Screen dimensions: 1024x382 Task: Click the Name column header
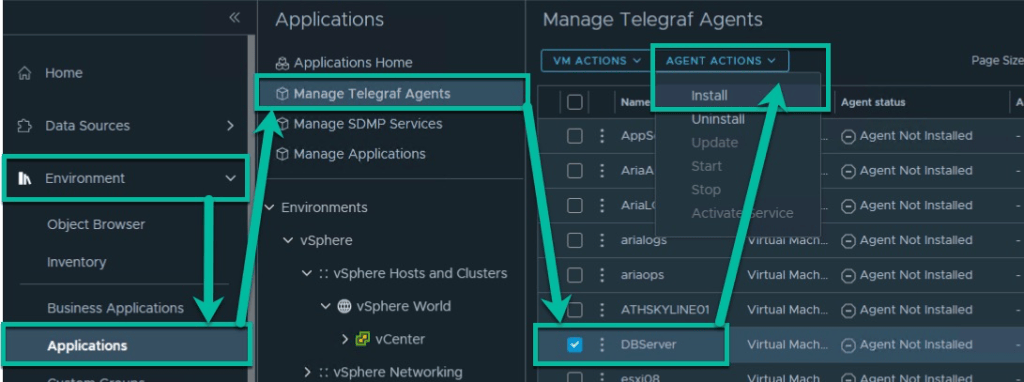(635, 103)
